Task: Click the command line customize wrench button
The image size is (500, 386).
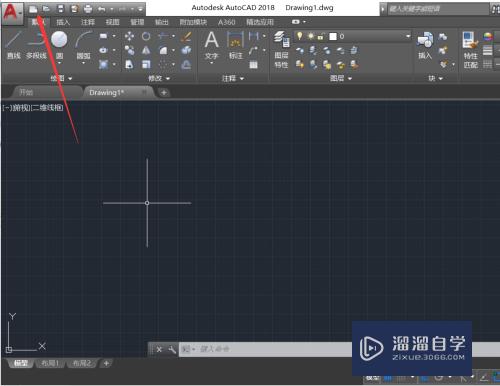Action: click(x=172, y=350)
